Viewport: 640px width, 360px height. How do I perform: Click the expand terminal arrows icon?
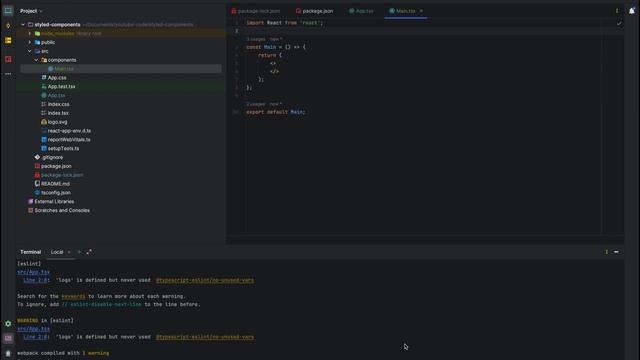coord(89,252)
